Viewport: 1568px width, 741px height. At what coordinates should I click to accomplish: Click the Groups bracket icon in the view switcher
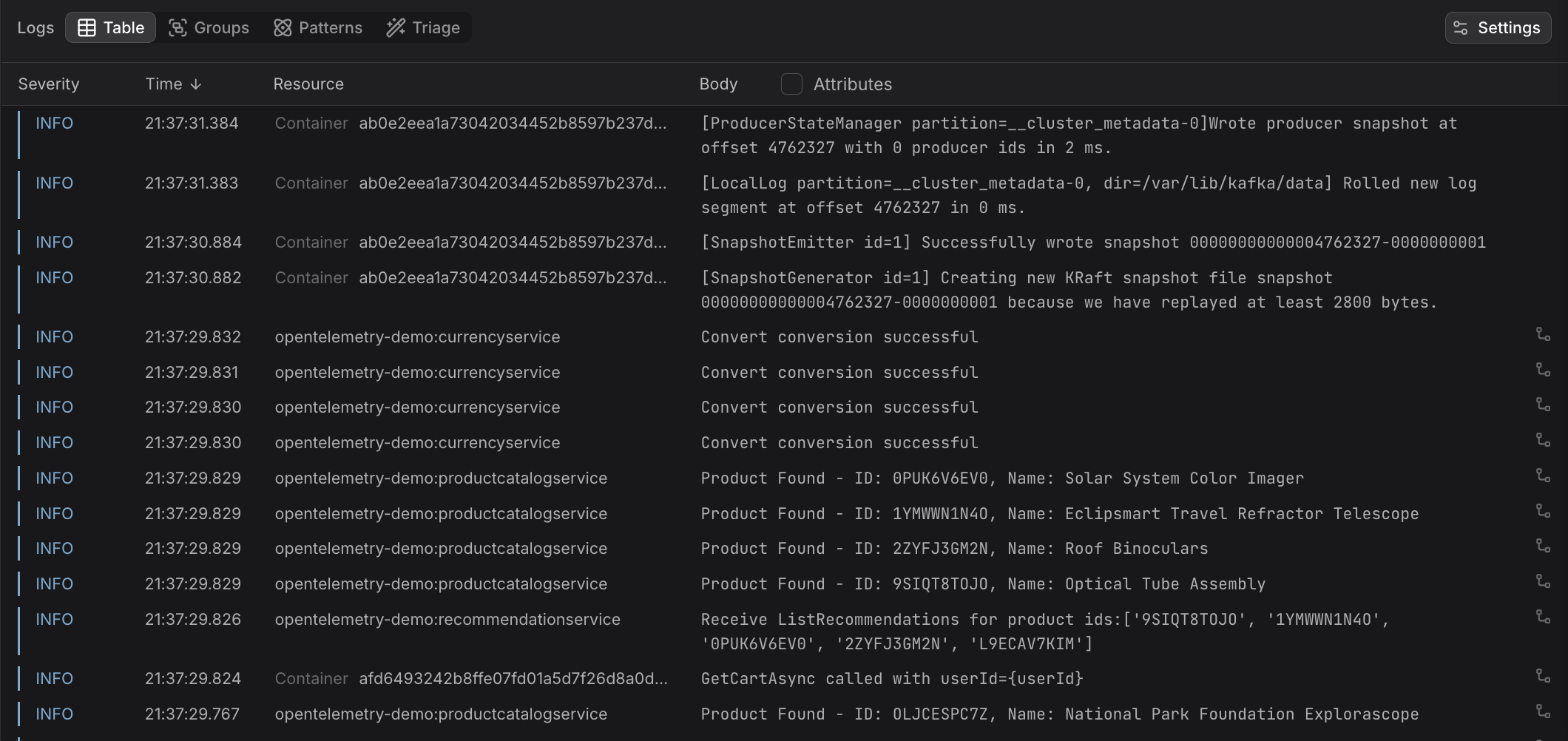(178, 27)
